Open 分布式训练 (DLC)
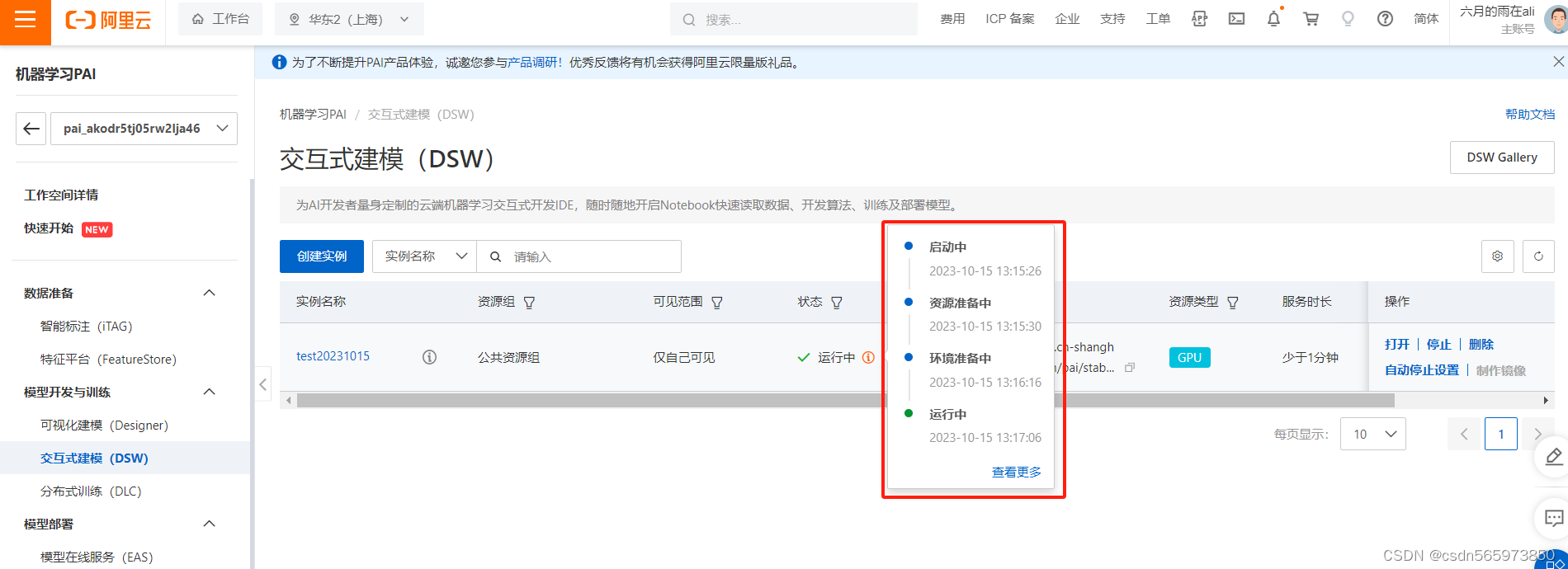This screenshot has width=1568, height=569. [x=91, y=491]
